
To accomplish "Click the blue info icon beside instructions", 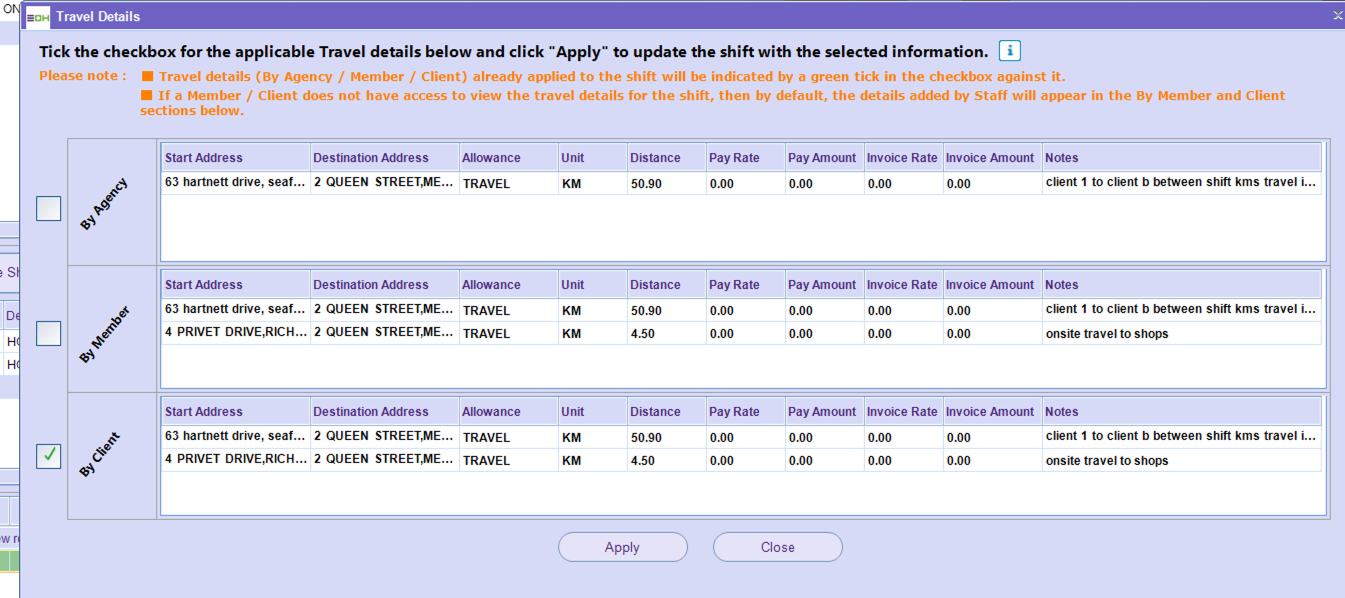I will [1009, 51].
